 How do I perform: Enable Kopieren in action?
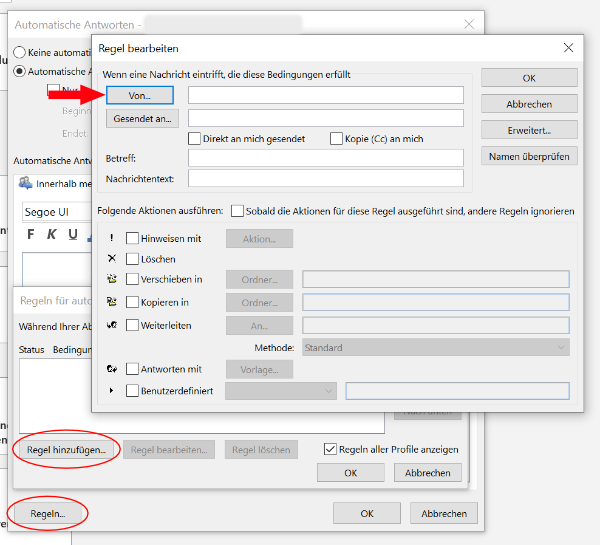(132, 302)
